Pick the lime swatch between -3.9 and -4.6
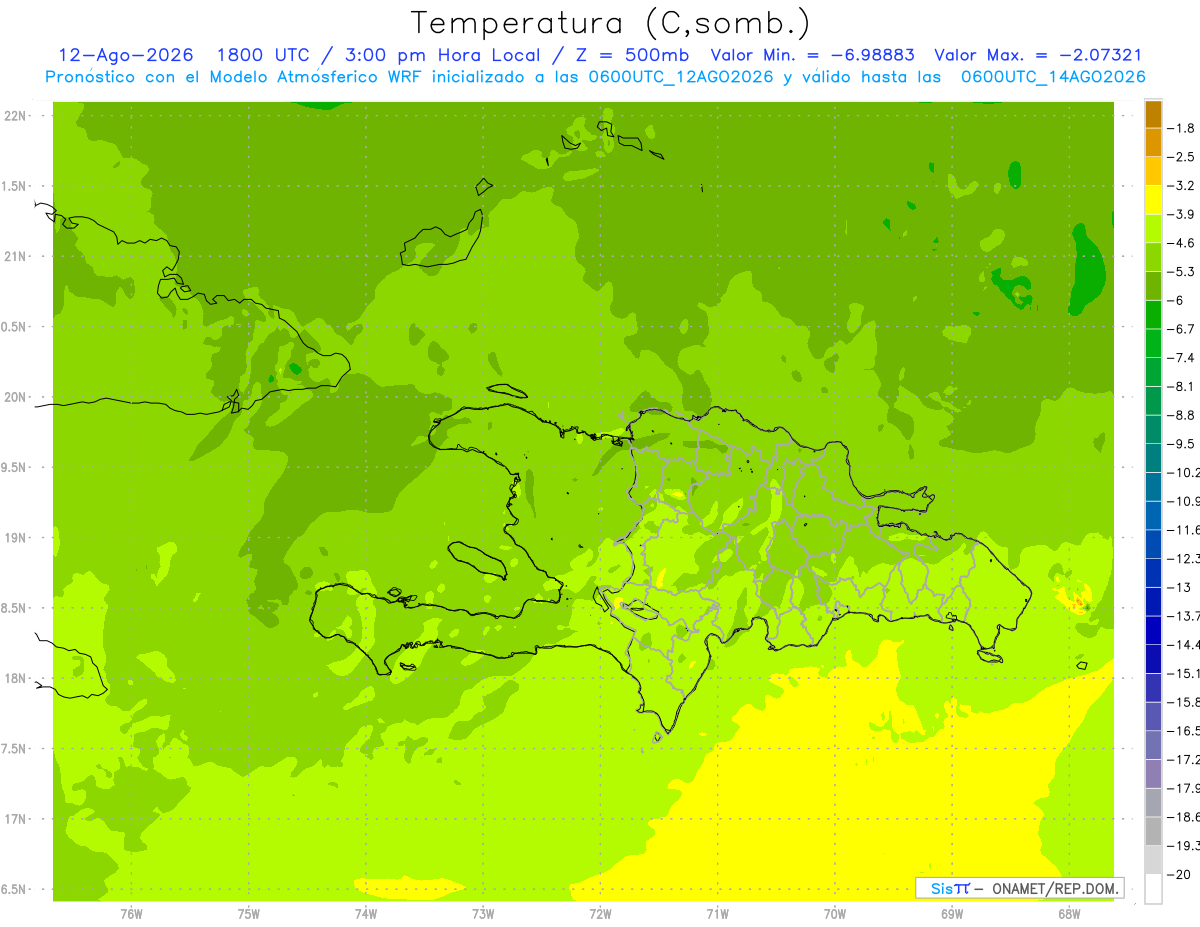Image resolution: width=1200 pixels, height=927 pixels. [1153, 228]
